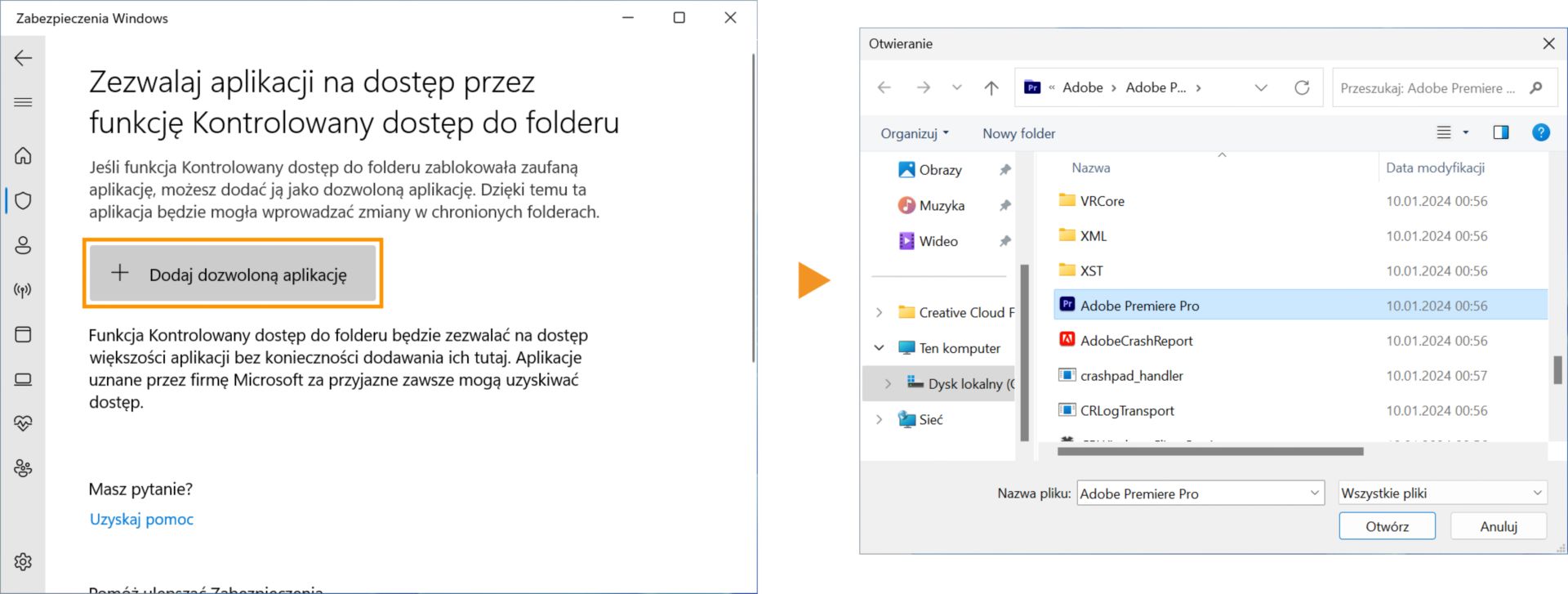Click Adobe breadcrumb in address bar
The image size is (1568, 594).
tap(1082, 87)
